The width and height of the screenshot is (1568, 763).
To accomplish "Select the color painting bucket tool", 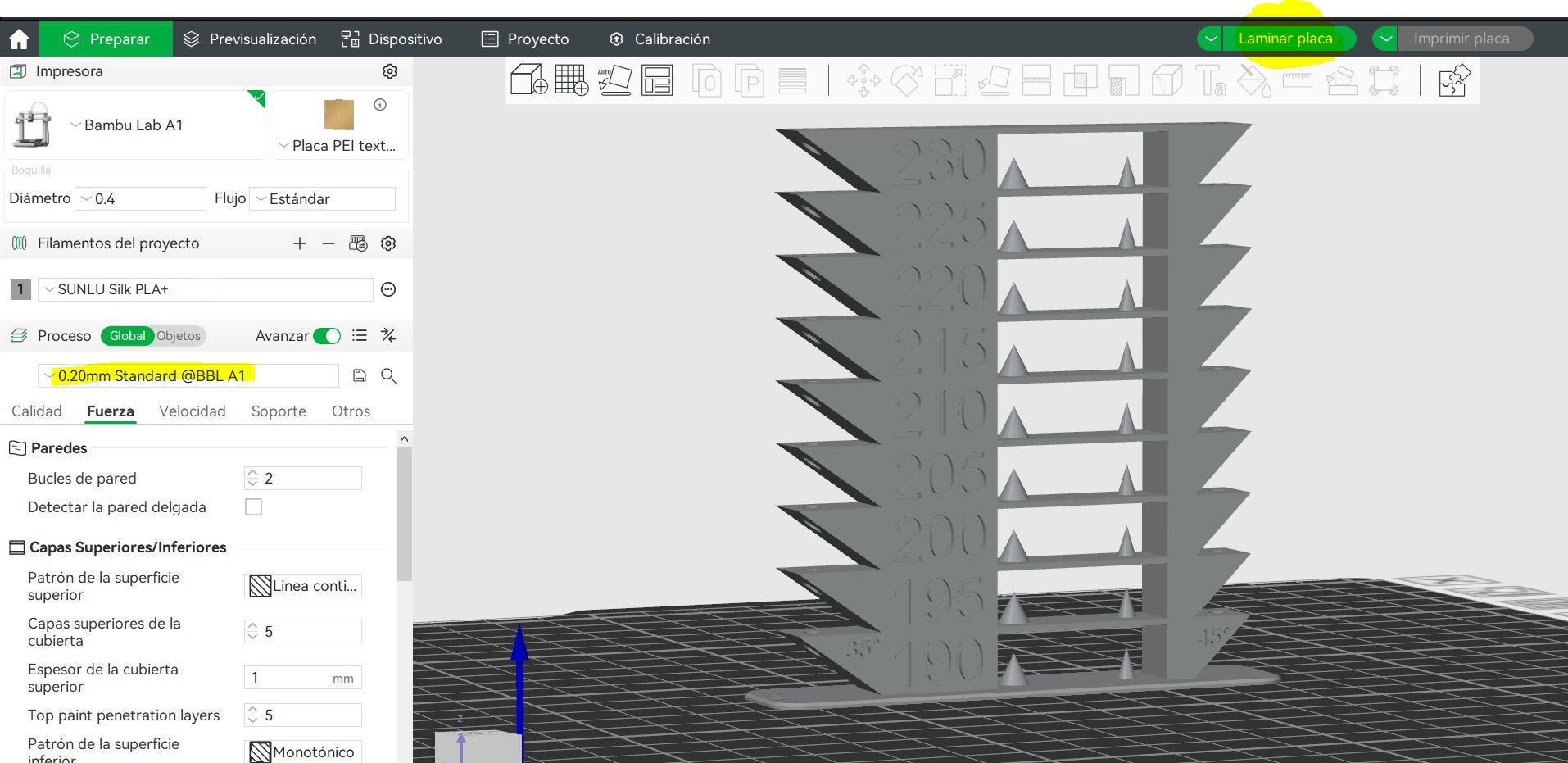I will (x=1252, y=79).
